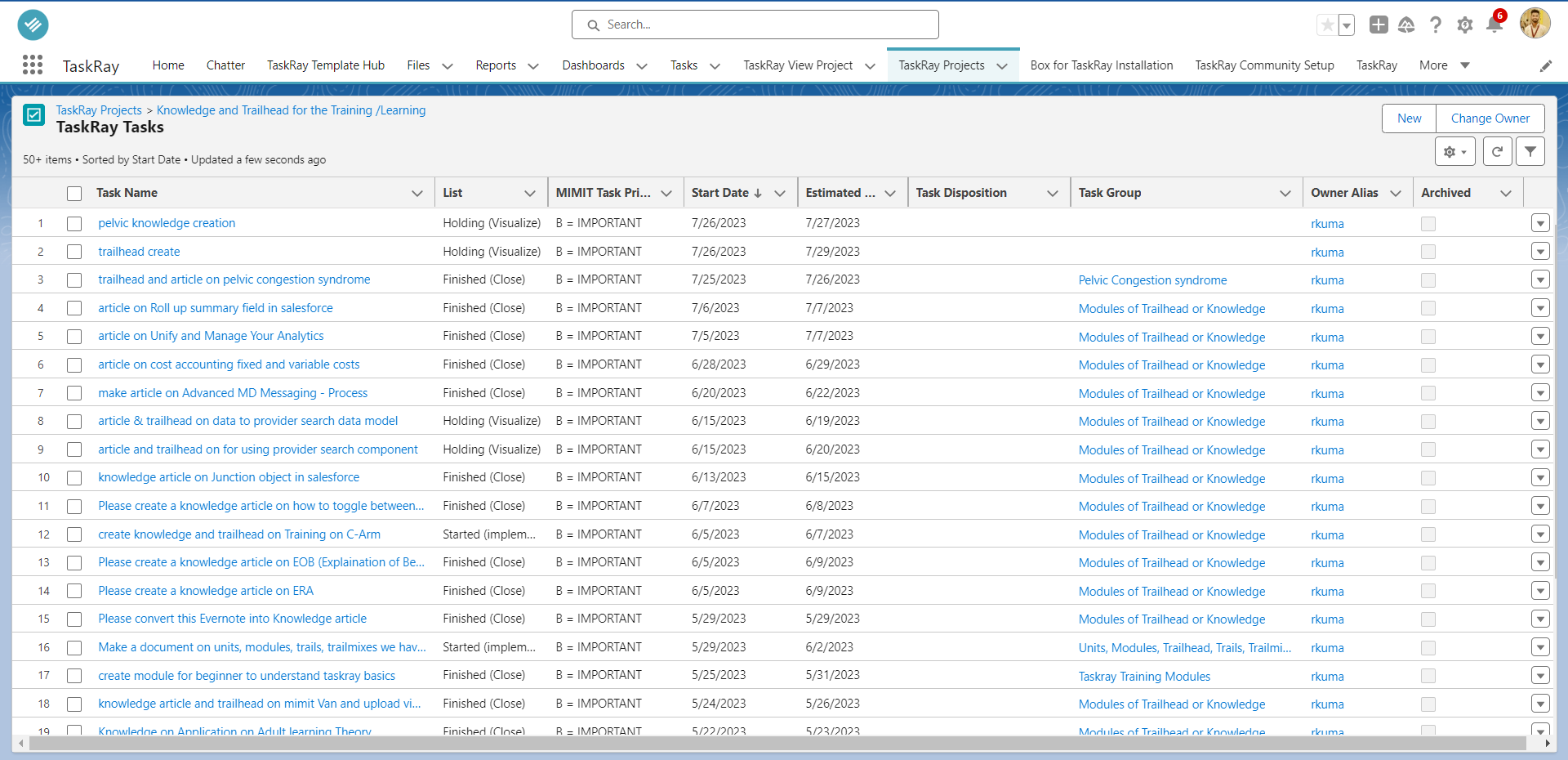Open the Global Actions plus icon
Image resolution: width=1568 pixels, height=760 pixels.
1378,25
